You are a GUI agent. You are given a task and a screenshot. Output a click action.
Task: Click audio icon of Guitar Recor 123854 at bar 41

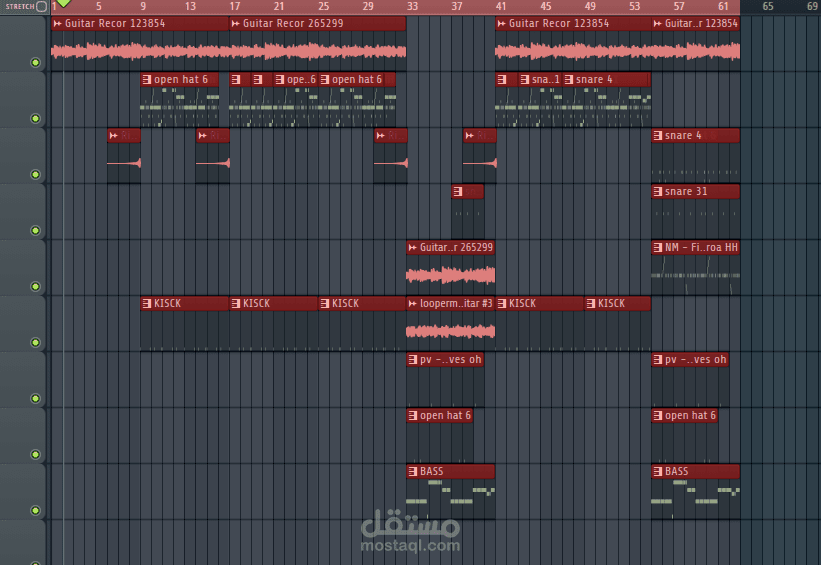(502, 24)
